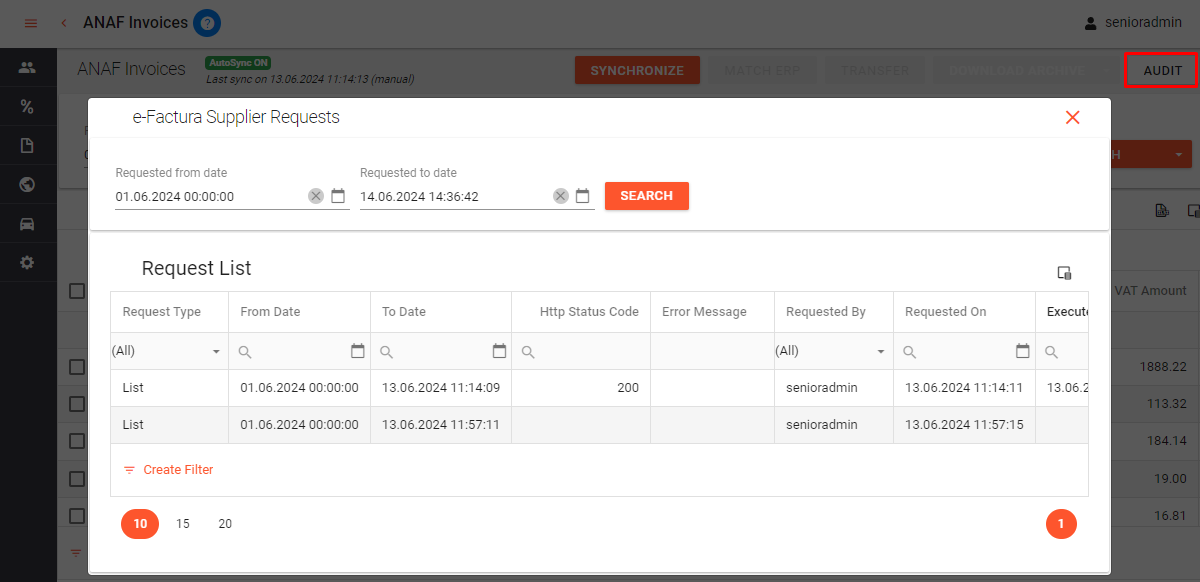Select the 13.06.2024 11:57:15 Requested On cell

[x=964, y=425]
